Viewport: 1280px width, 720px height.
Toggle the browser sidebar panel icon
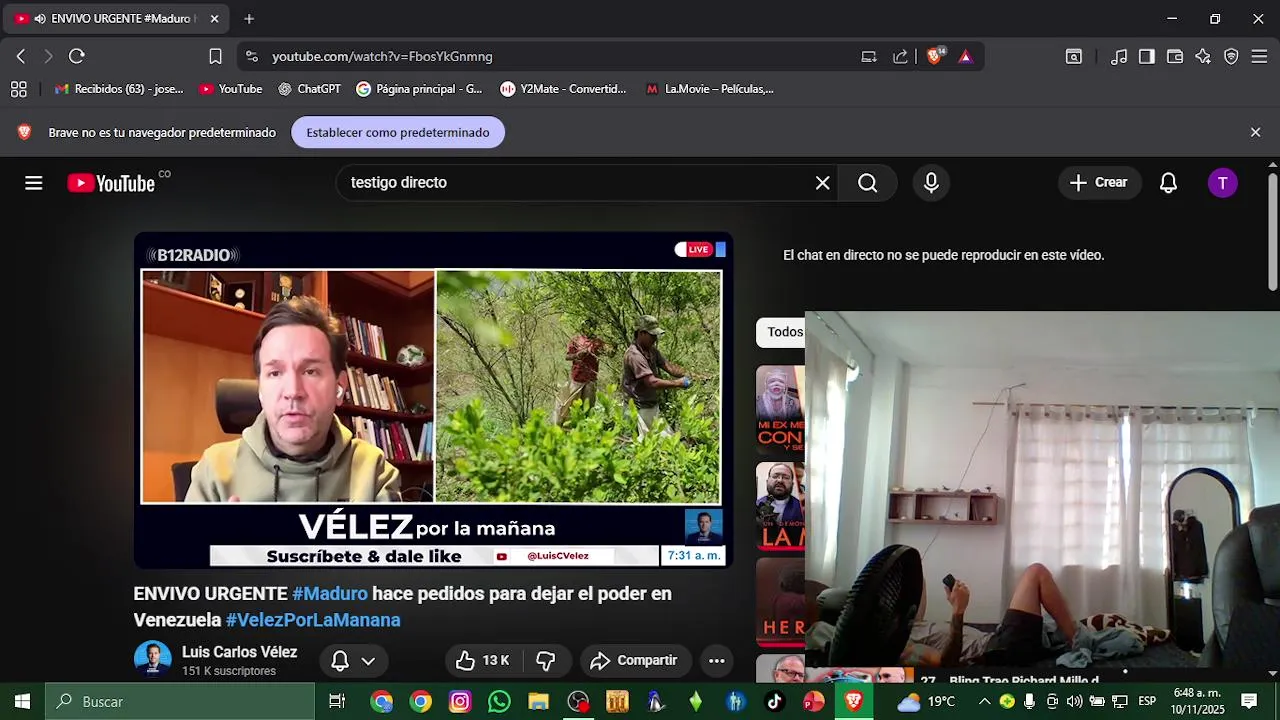click(x=1147, y=56)
